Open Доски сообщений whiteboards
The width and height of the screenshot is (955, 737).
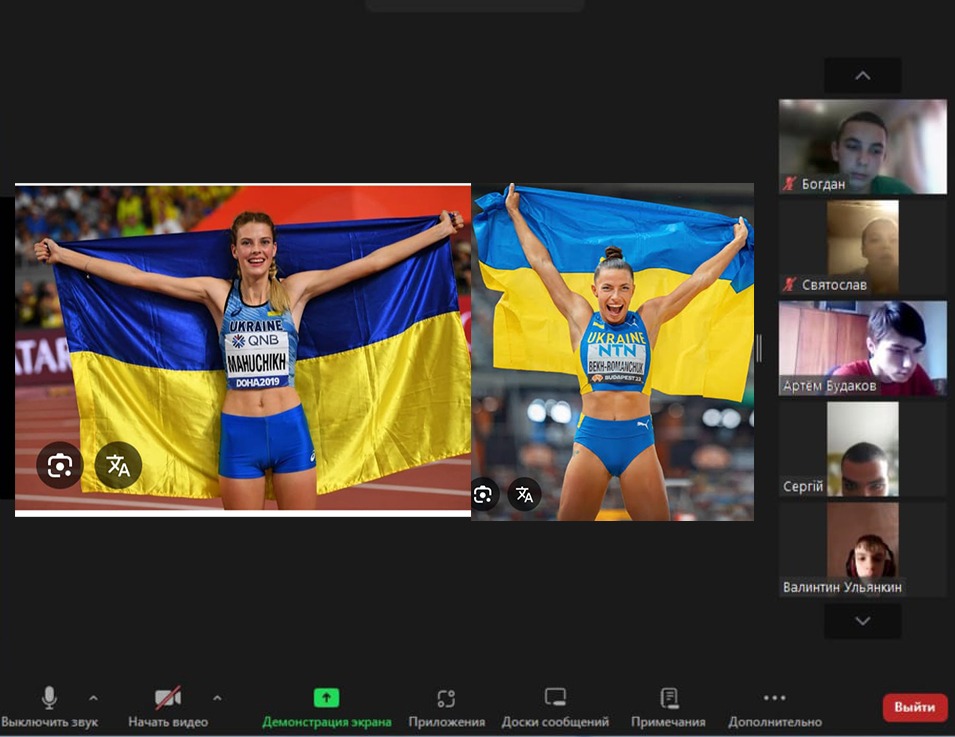point(555,698)
